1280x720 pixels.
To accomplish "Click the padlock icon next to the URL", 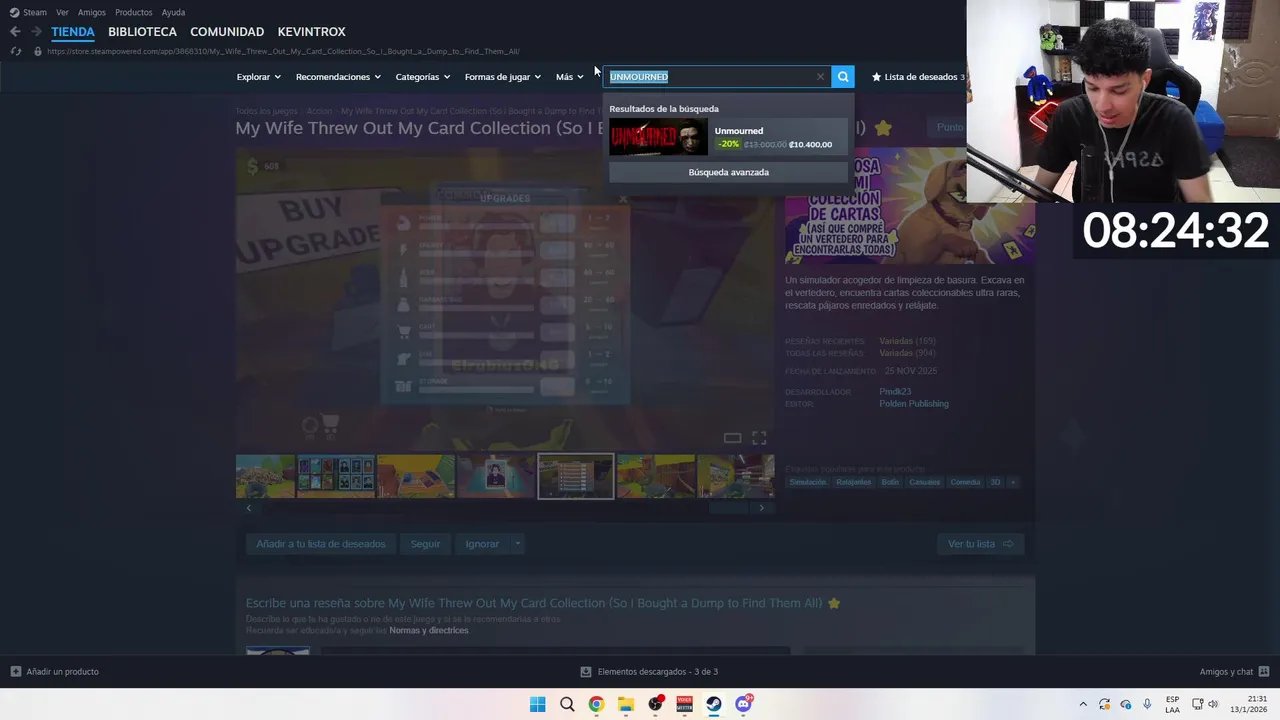I will [x=37, y=51].
